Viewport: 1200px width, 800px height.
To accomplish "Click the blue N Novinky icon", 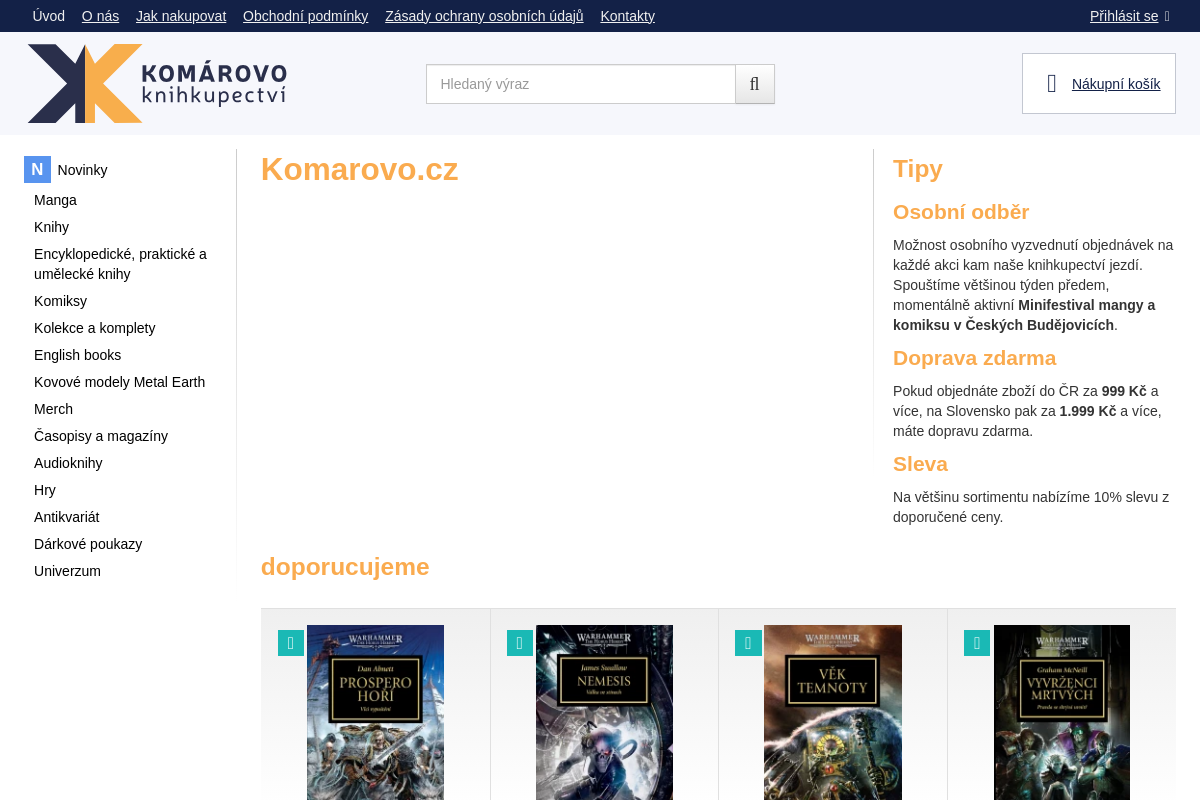I will pyautogui.click(x=37, y=170).
